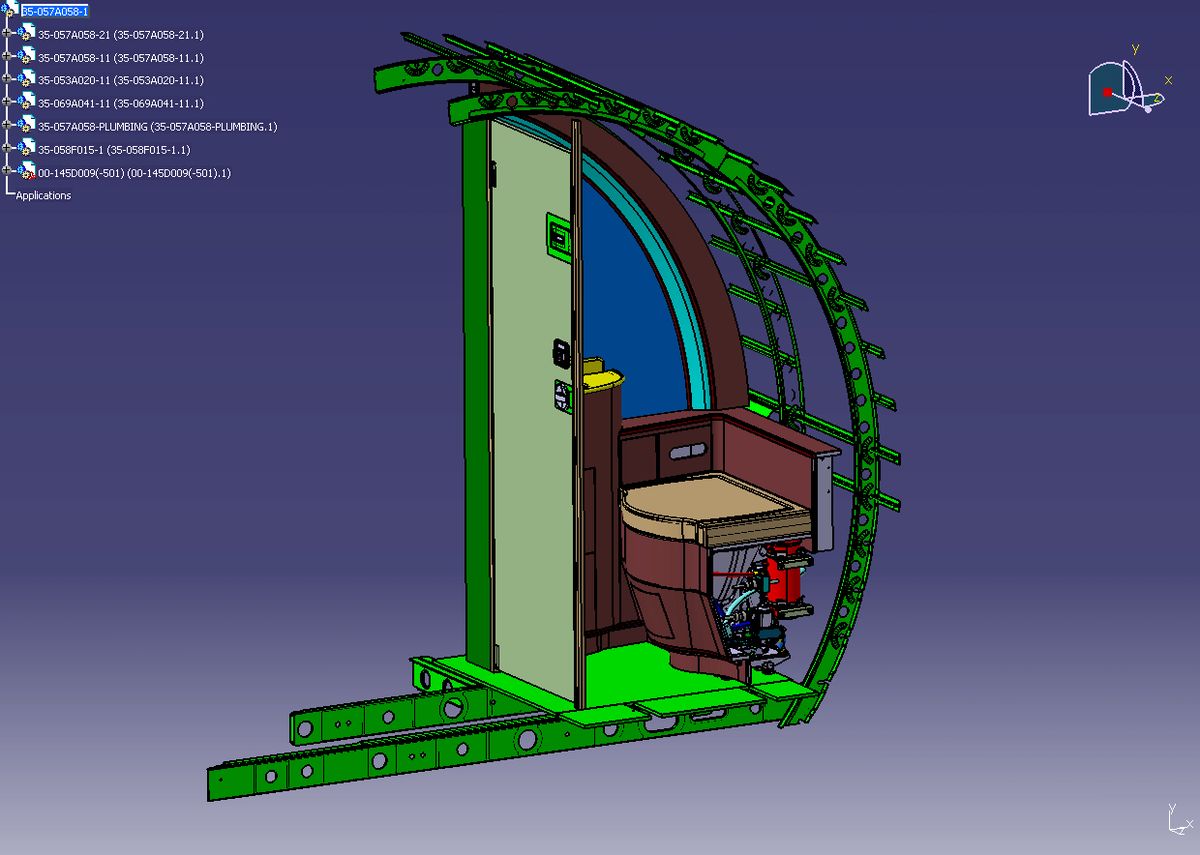Click the red manipulation point on the compass
Screen dimensions: 1200x855
tap(1107, 92)
